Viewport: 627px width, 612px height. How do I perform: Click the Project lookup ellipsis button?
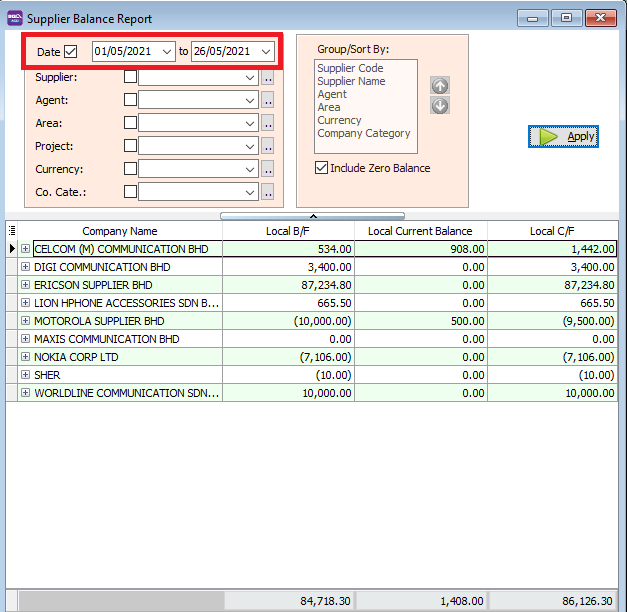pos(267,146)
